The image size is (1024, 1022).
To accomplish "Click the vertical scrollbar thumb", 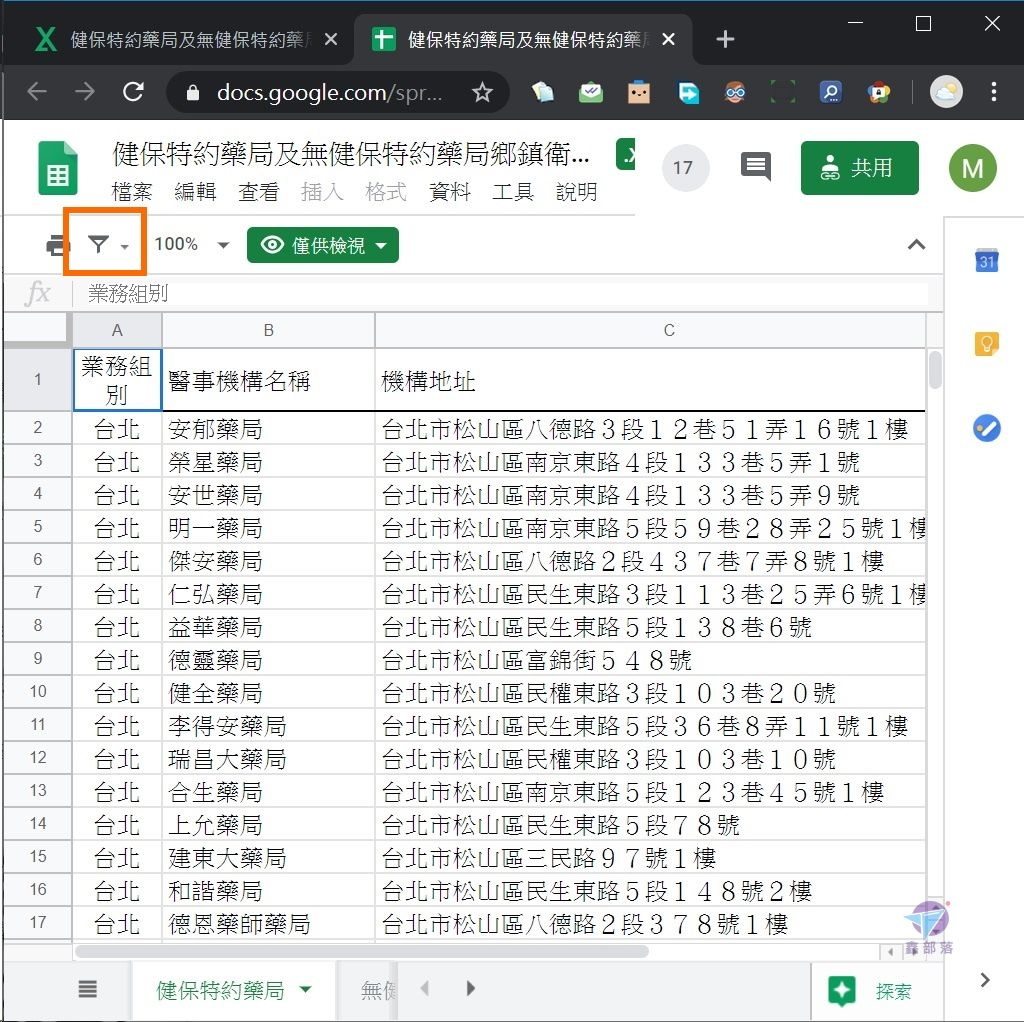I will tap(935, 369).
